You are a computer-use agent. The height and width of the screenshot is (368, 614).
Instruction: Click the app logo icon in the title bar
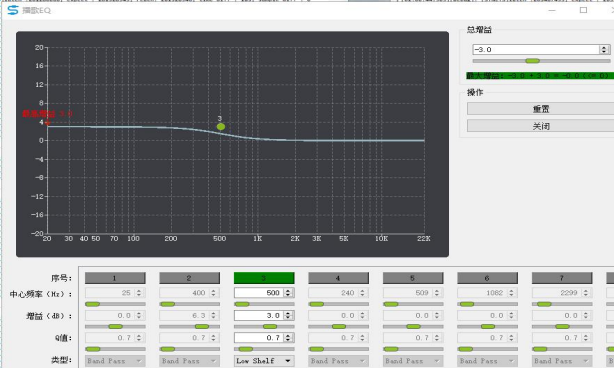[13, 11]
